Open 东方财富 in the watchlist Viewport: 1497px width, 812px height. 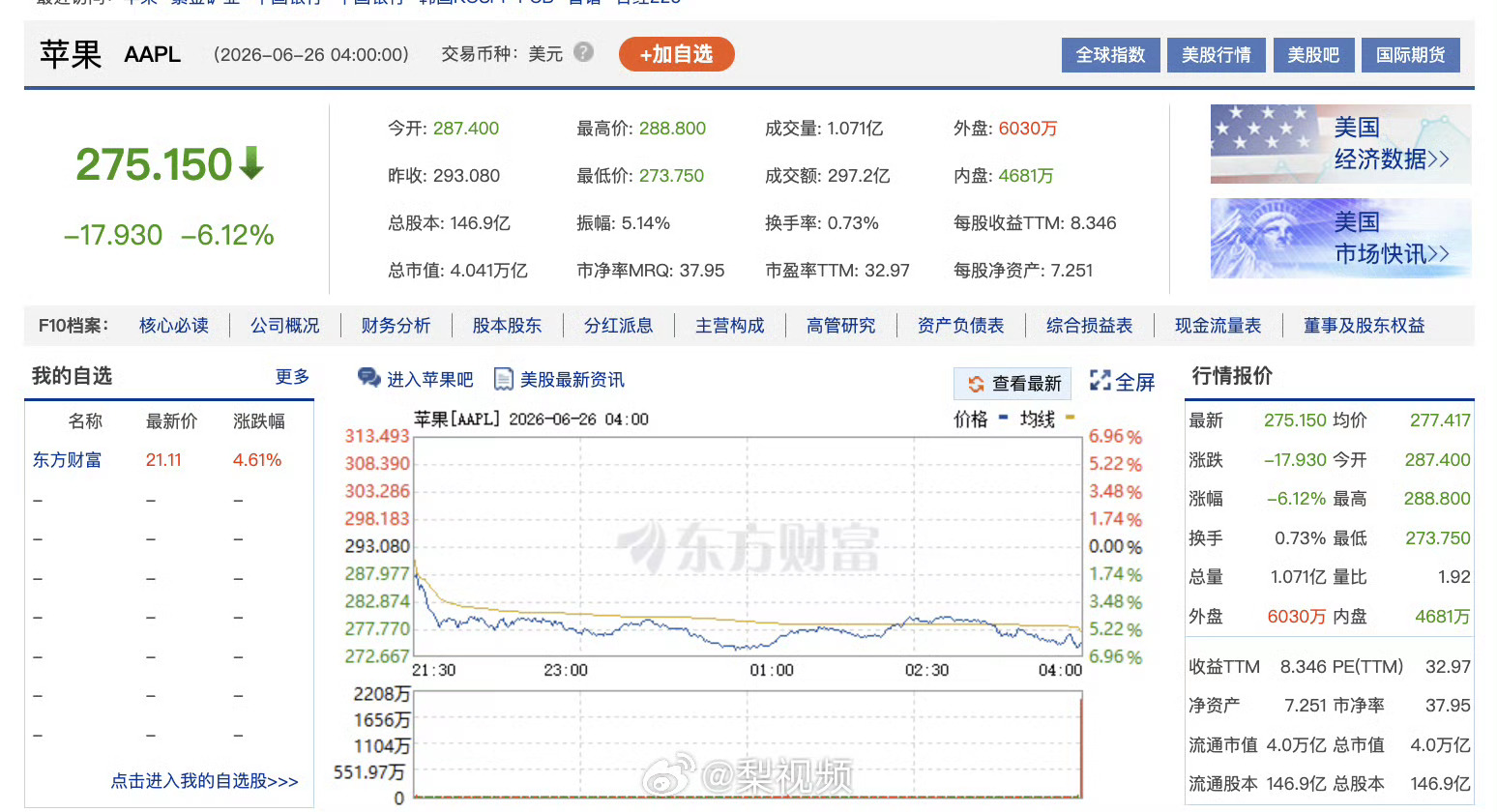pos(67,460)
